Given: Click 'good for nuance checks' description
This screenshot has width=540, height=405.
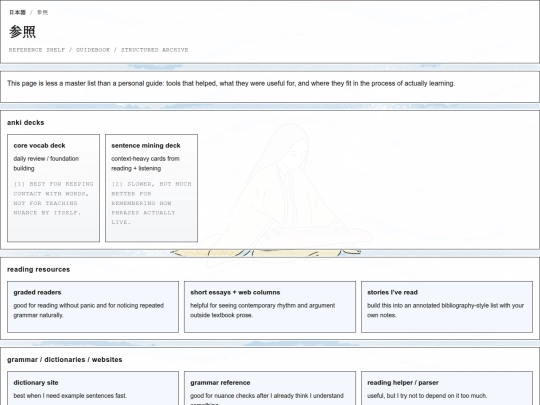Looking at the screenshot, I should (x=267, y=399).
